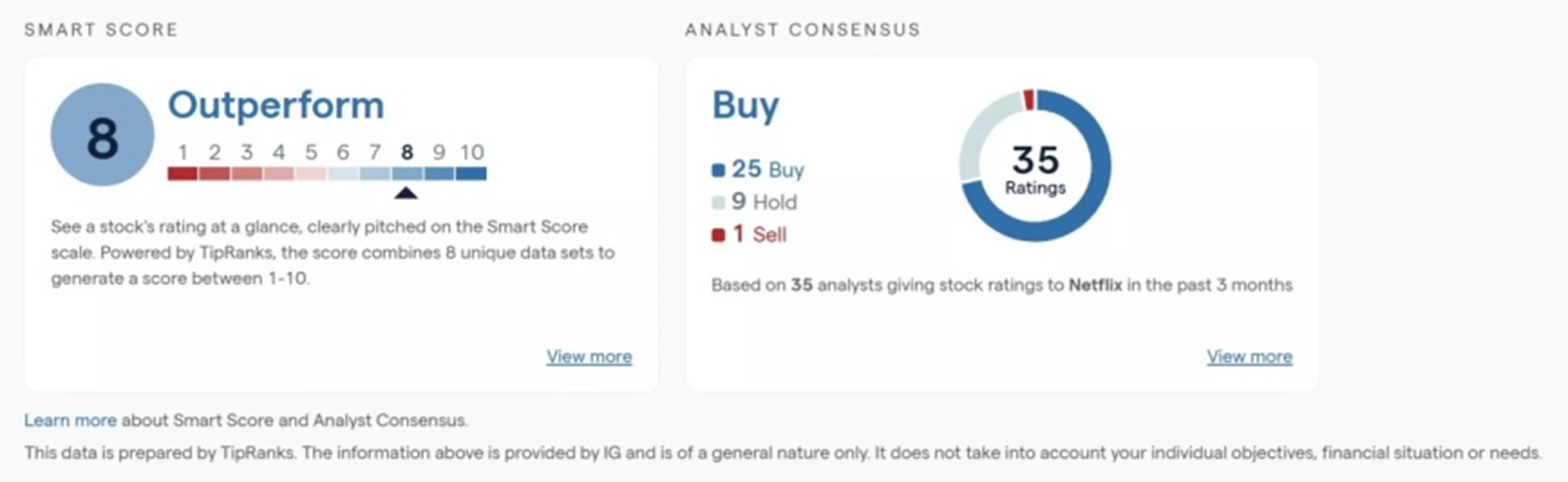Click the red Sell slice of donut

[1029, 99]
